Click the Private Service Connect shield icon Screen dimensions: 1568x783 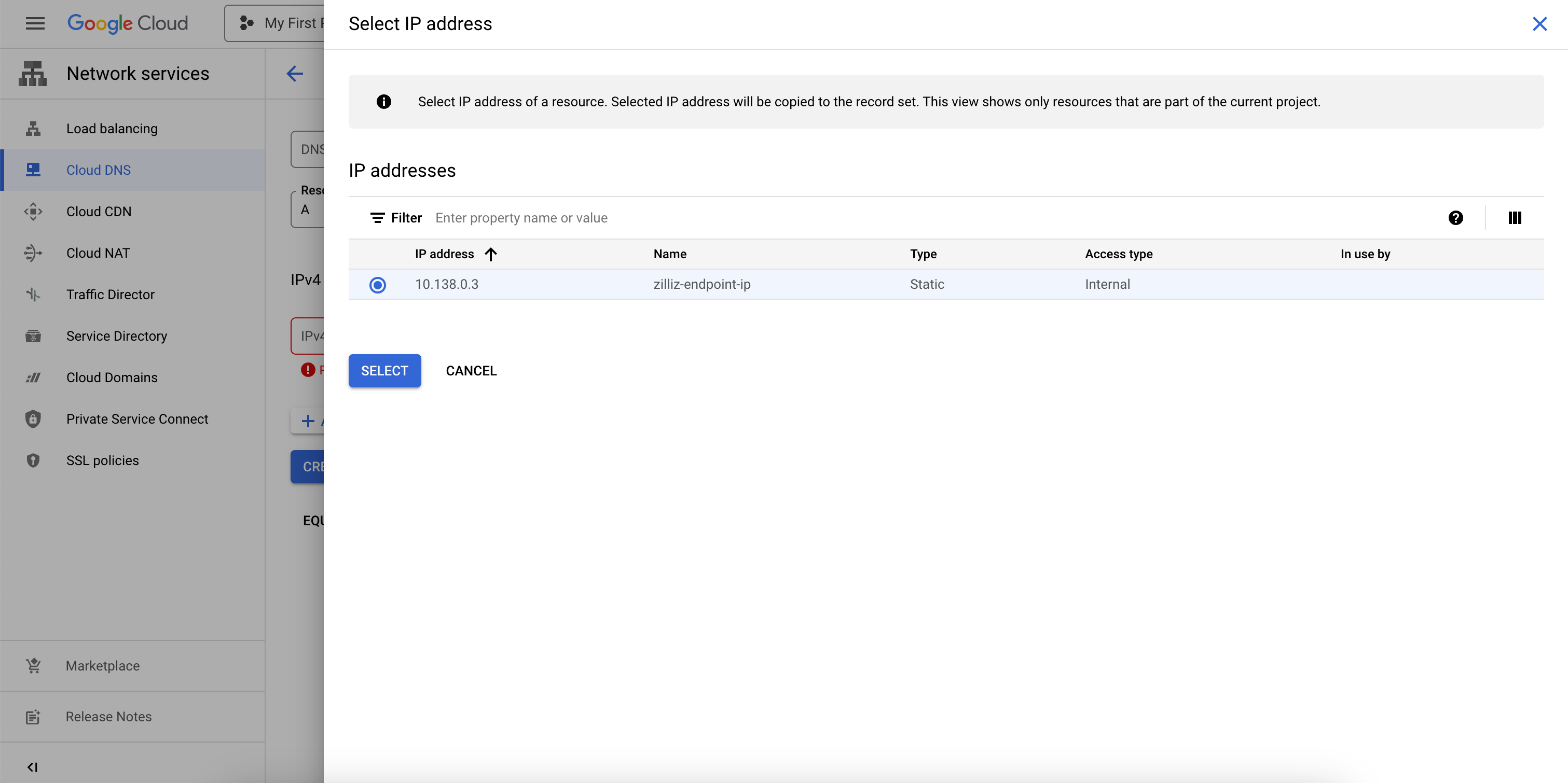click(x=33, y=418)
